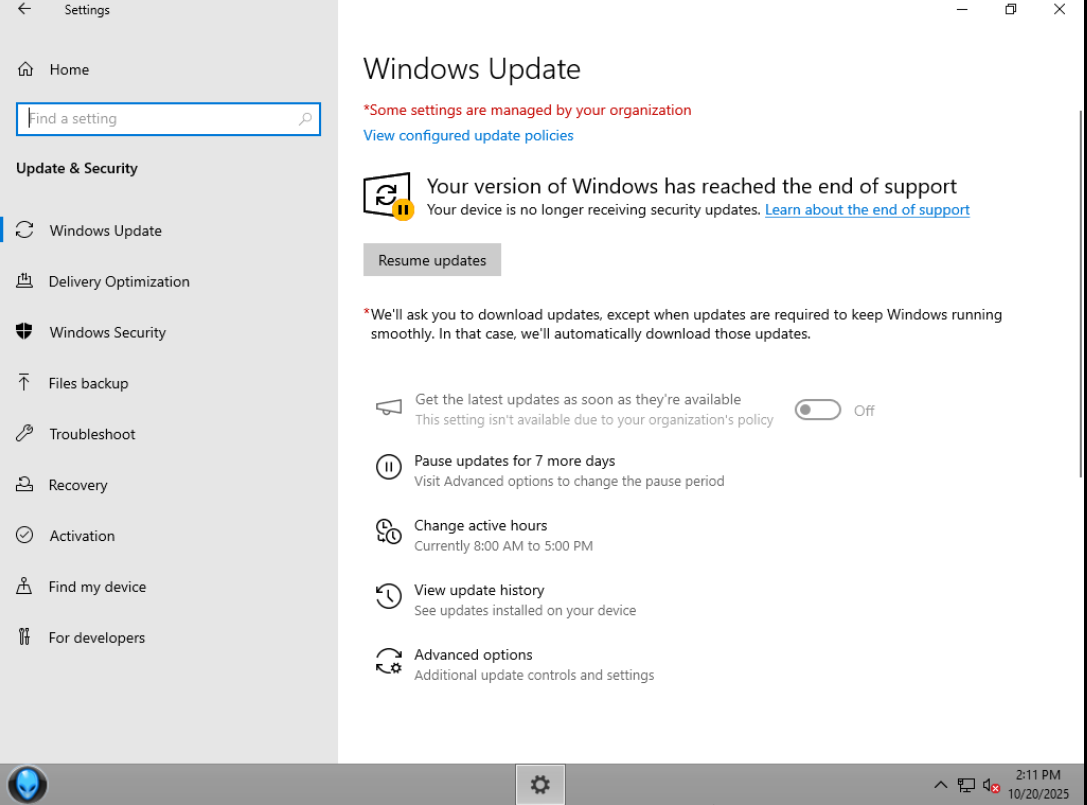The width and height of the screenshot is (1087, 805).
Task: Click Advanced options text
Action: 473,655
